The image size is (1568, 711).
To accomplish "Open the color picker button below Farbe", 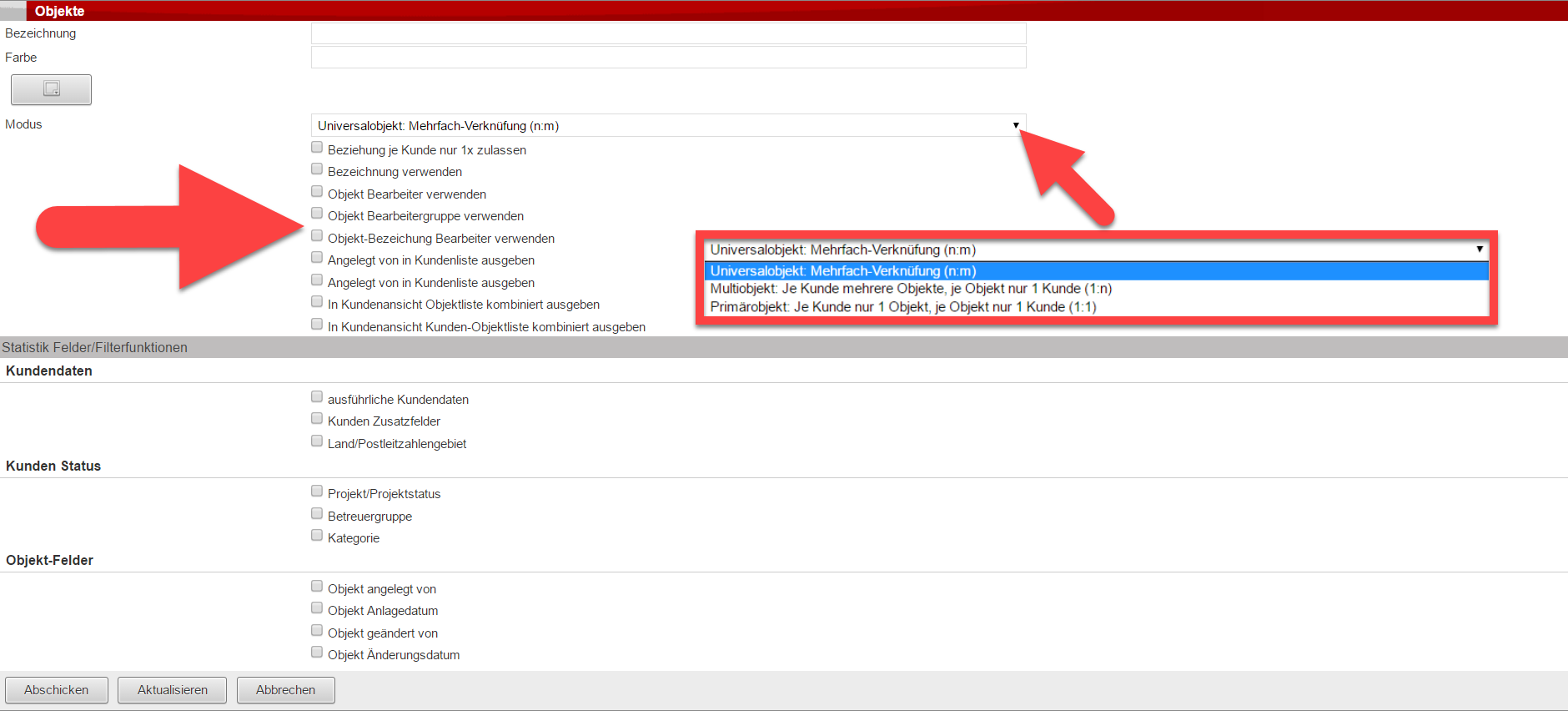I will tap(51, 89).
